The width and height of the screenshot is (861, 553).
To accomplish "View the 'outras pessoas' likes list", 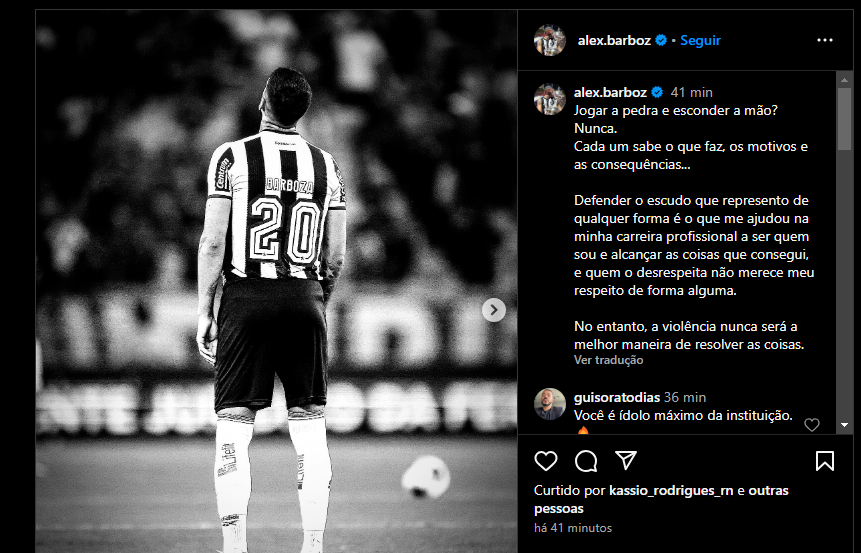I will tap(661, 499).
